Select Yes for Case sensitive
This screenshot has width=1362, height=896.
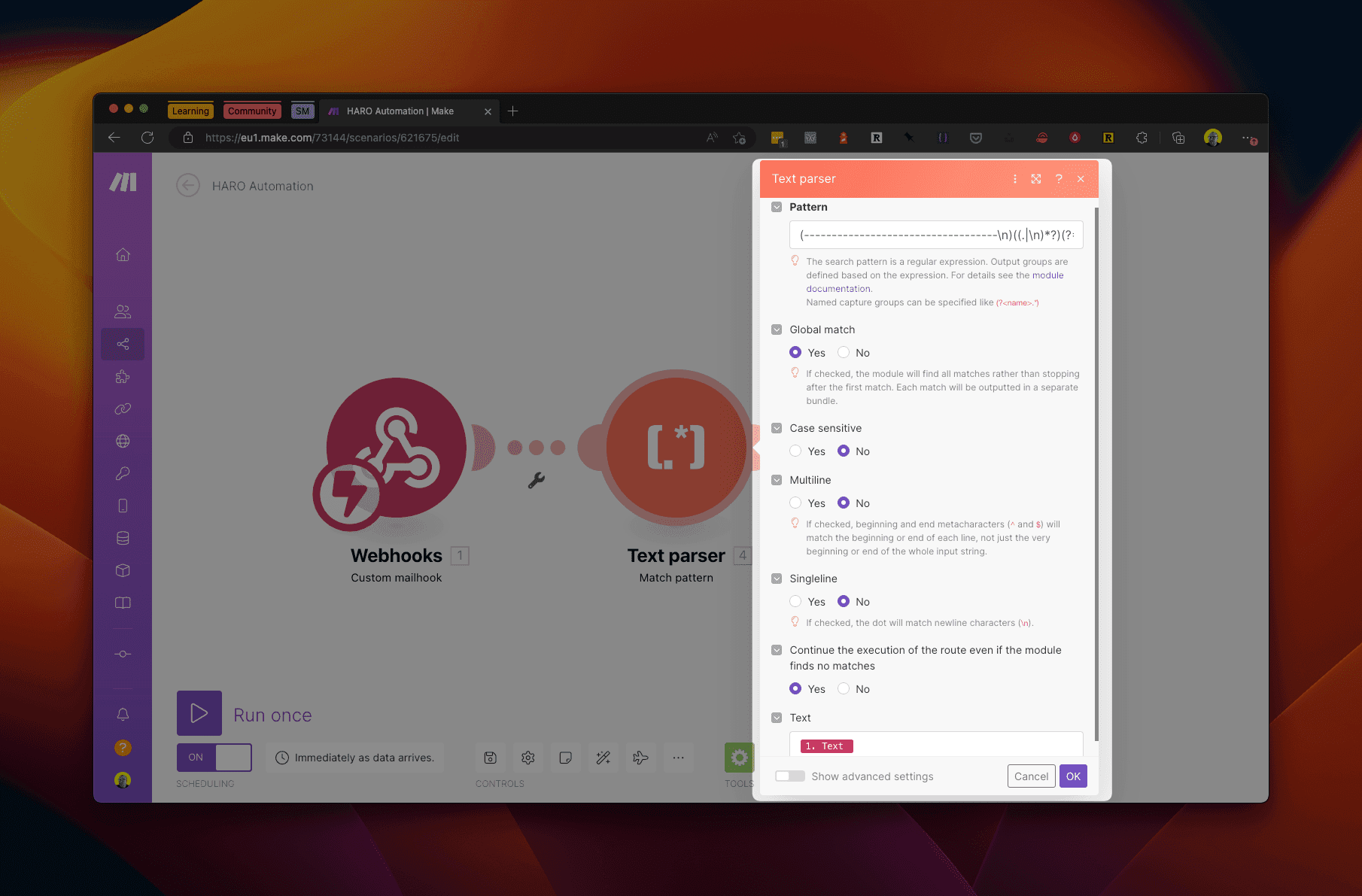point(795,451)
